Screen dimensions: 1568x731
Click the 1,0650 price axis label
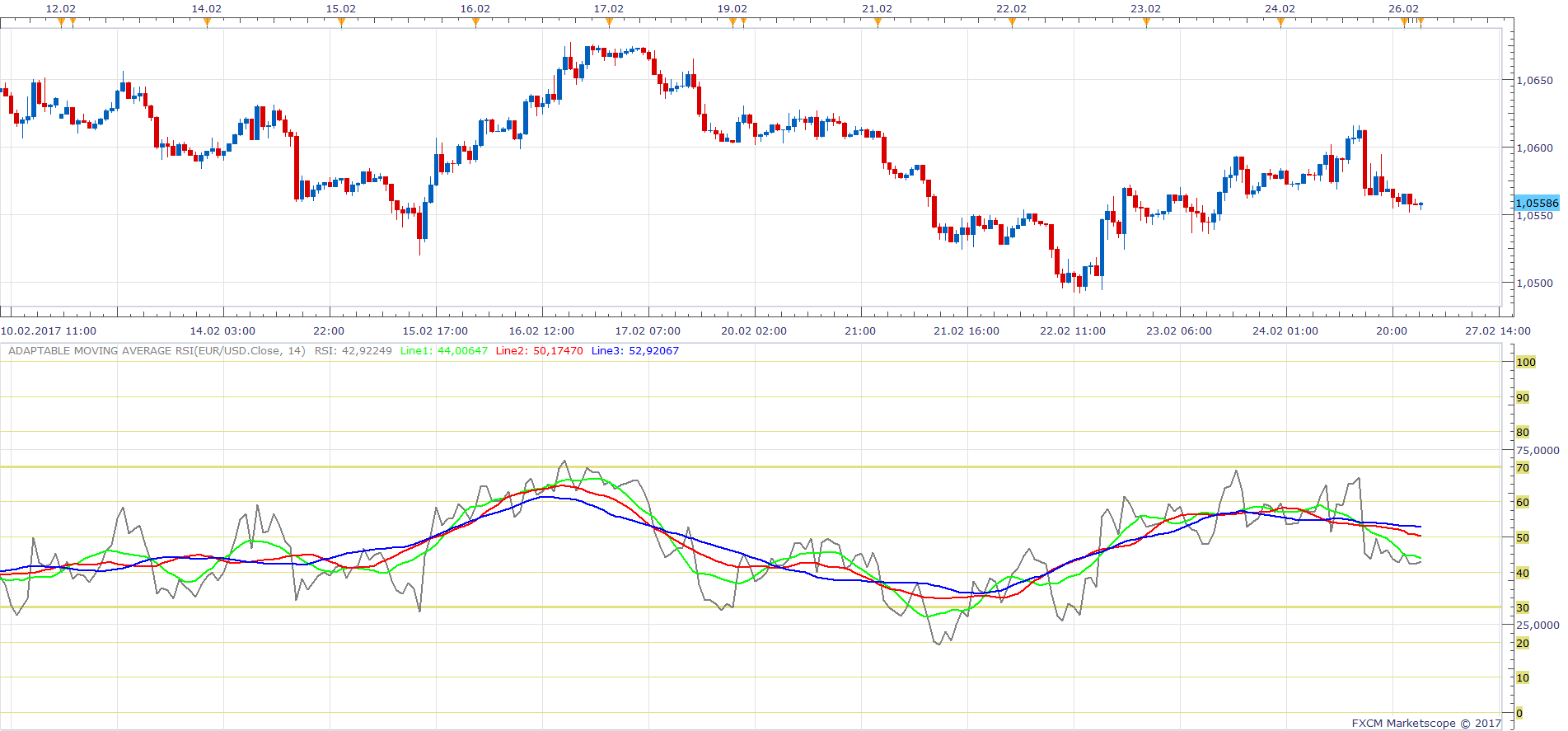pos(1535,81)
